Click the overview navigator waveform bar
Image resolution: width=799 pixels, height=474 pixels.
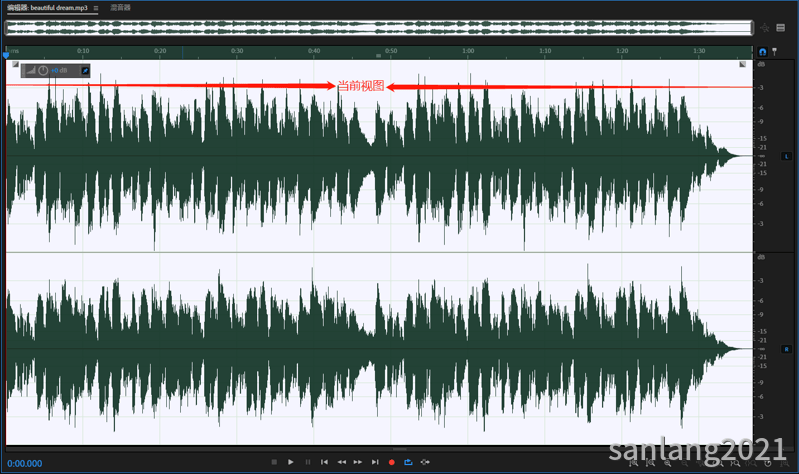[x=379, y=28]
